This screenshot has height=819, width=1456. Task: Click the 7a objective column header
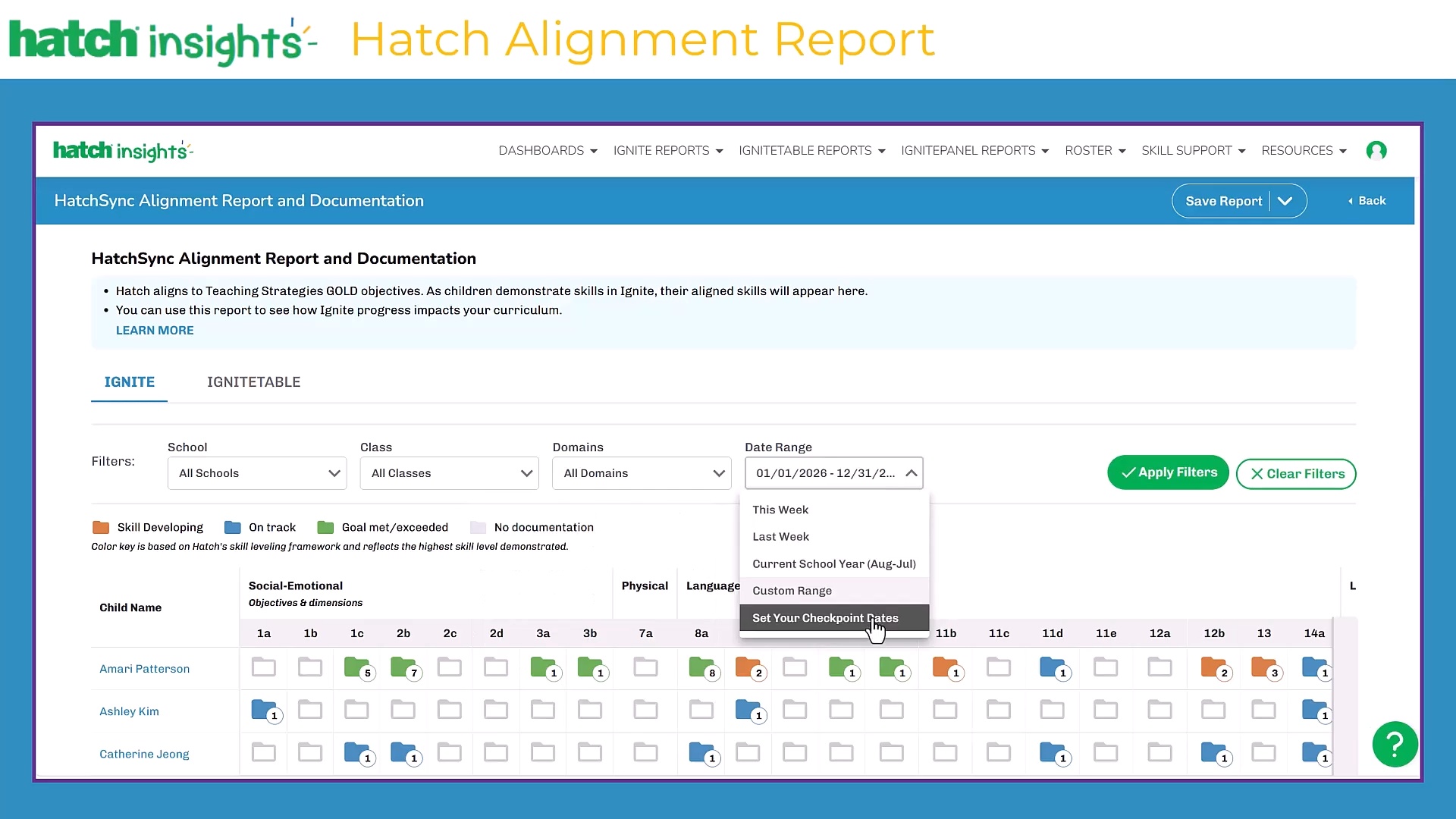645,633
